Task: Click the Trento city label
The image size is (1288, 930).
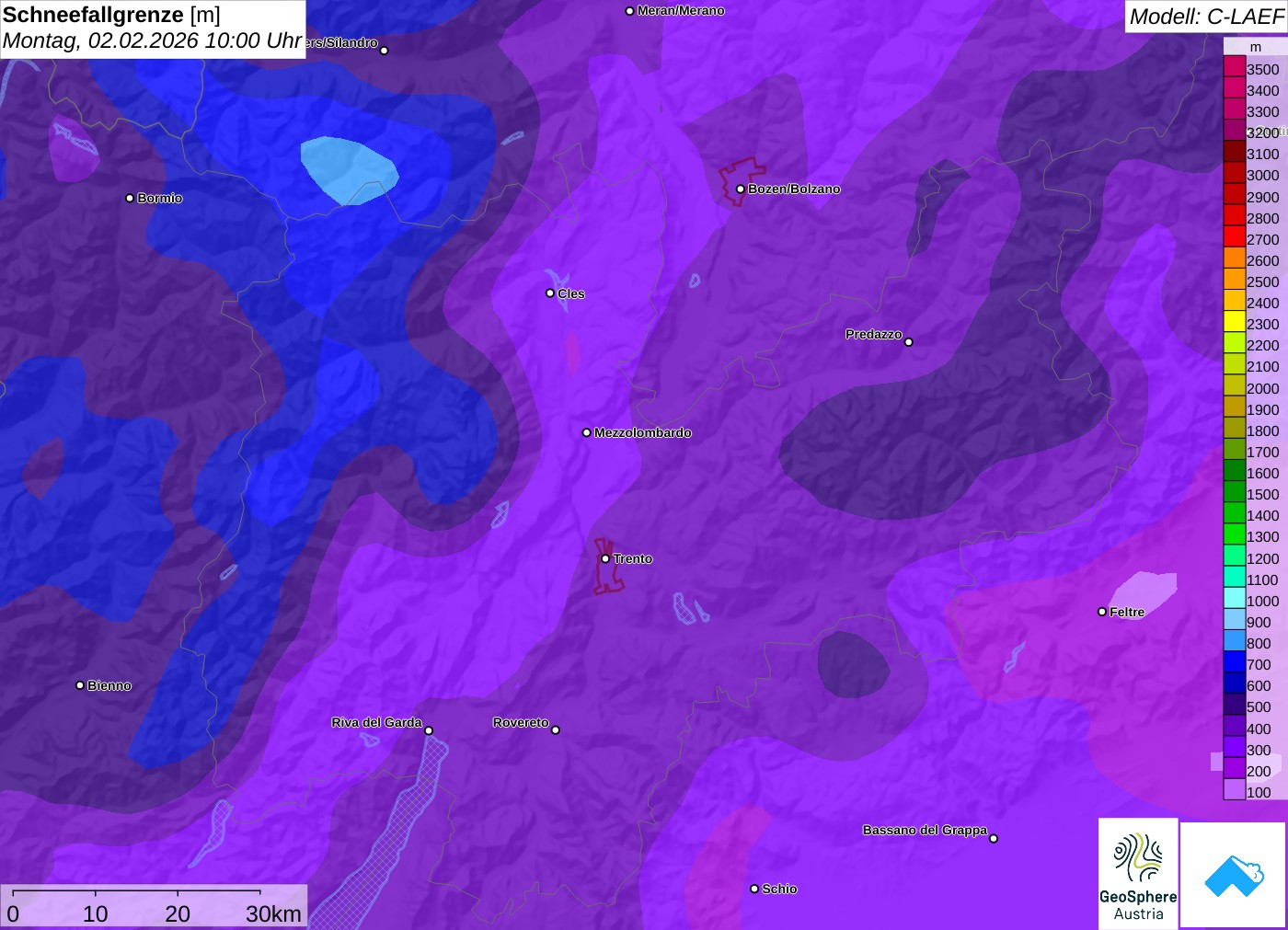Action: click(x=633, y=558)
